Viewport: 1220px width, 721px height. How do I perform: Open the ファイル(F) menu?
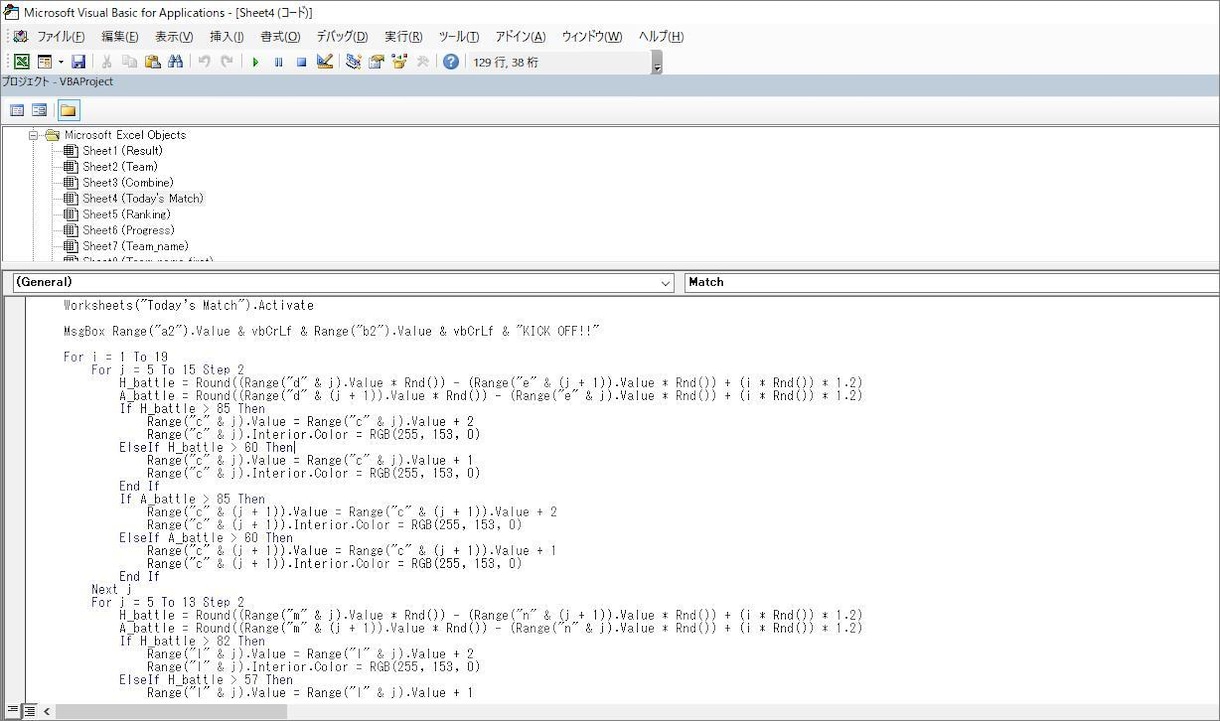(61, 37)
